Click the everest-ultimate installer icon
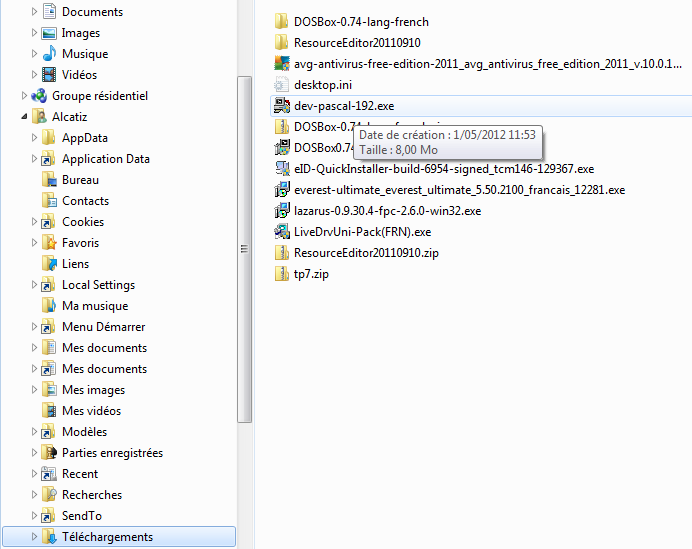The height and width of the screenshot is (549, 692). tap(282, 190)
